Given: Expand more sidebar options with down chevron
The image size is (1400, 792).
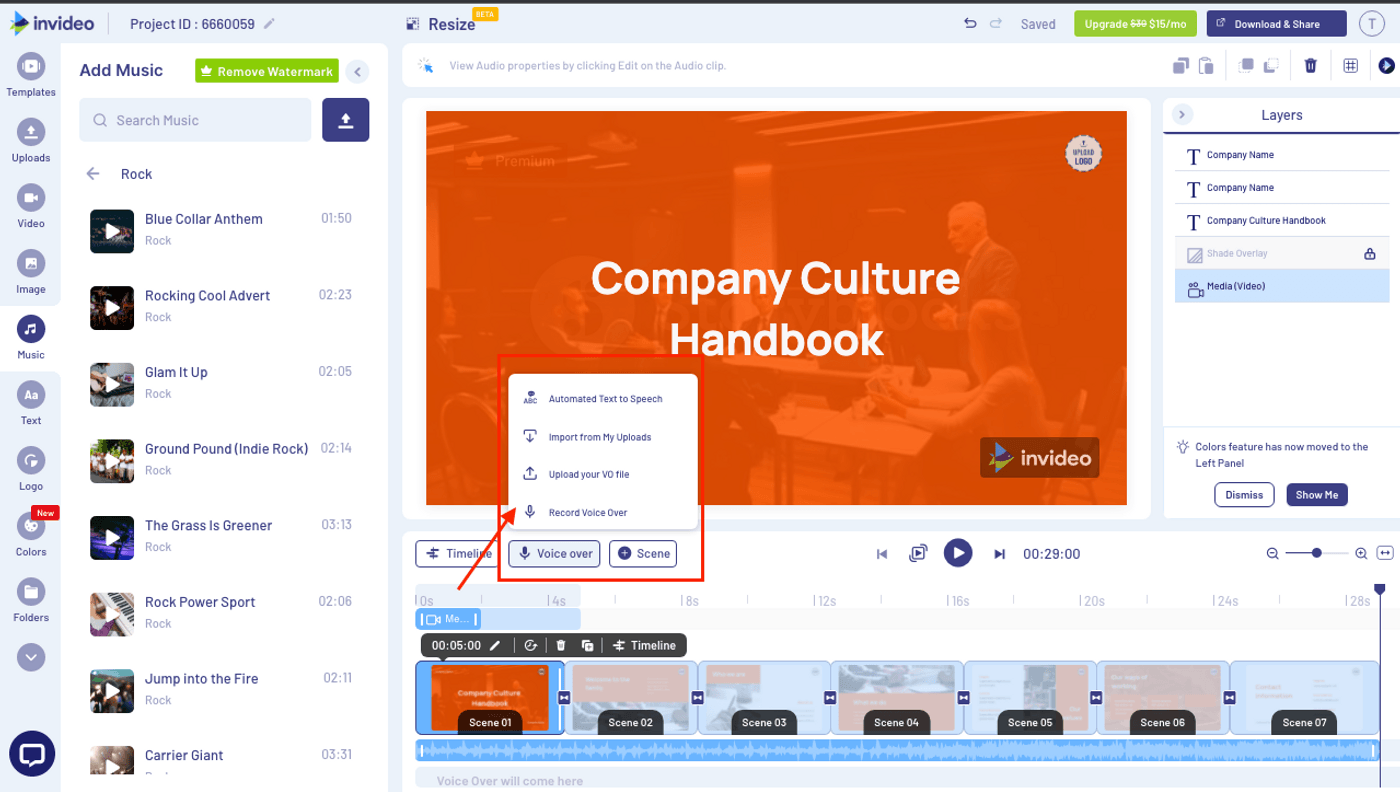Looking at the screenshot, I should coord(31,657).
